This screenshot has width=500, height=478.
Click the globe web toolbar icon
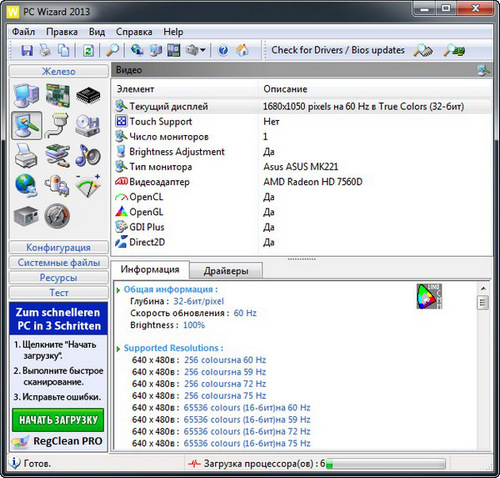tap(137, 50)
